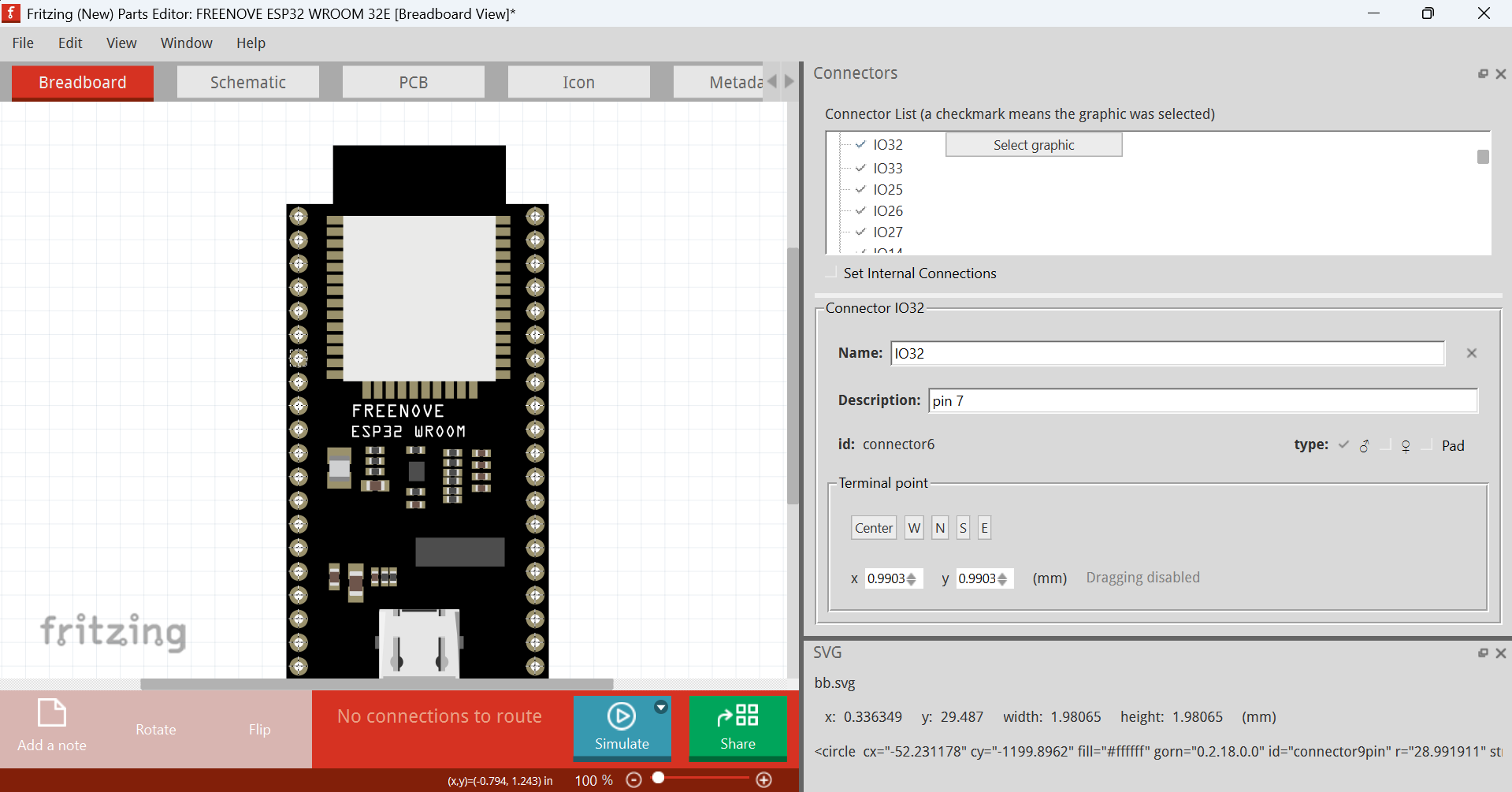Click the terminal y value spinner arrows
Screen dimensions: 1512x792
coord(1002,578)
